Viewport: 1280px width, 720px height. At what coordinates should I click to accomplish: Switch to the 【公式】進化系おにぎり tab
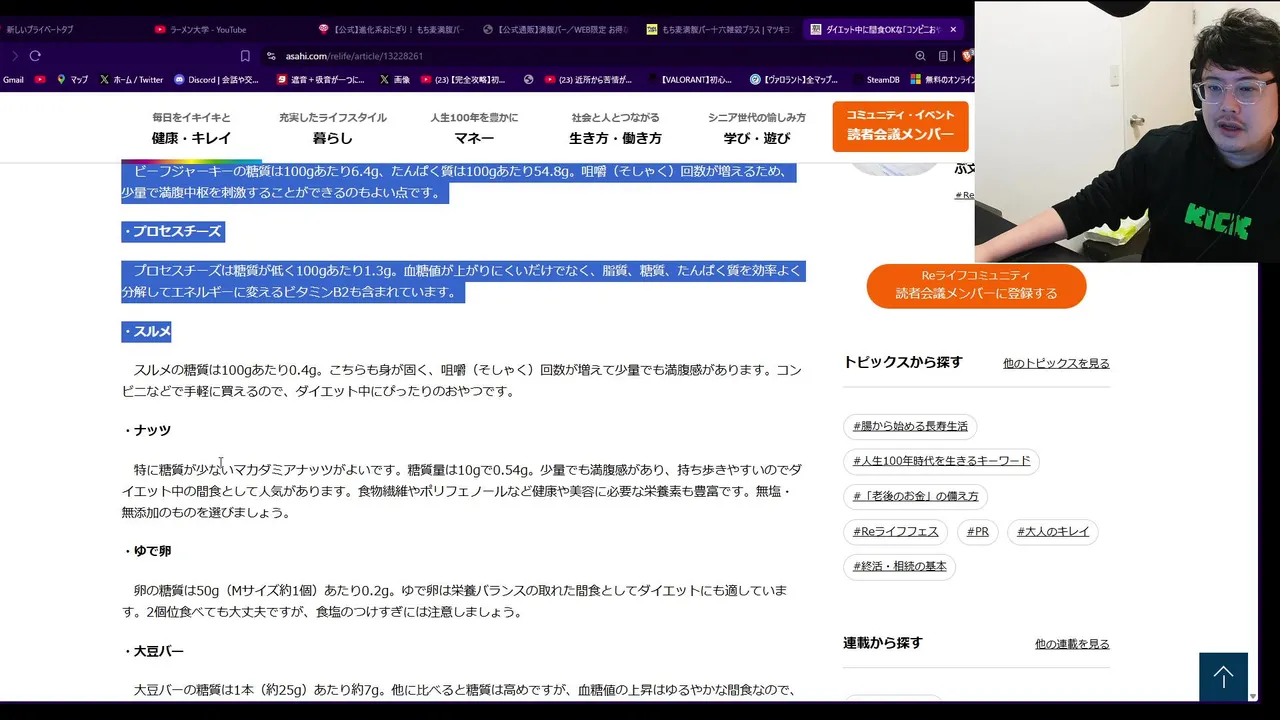[390, 30]
